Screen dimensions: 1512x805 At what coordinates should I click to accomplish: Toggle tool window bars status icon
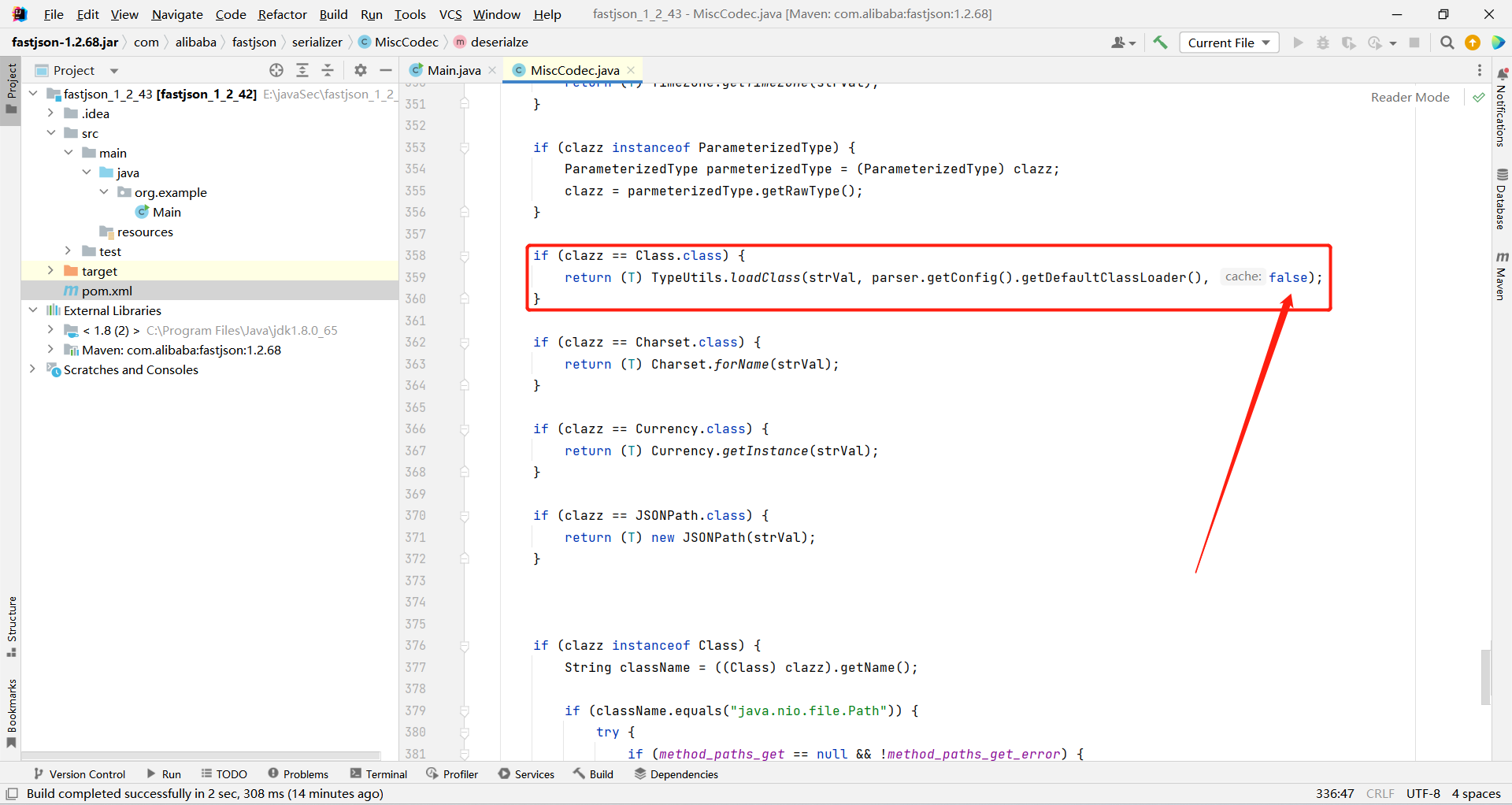(12, 794)
